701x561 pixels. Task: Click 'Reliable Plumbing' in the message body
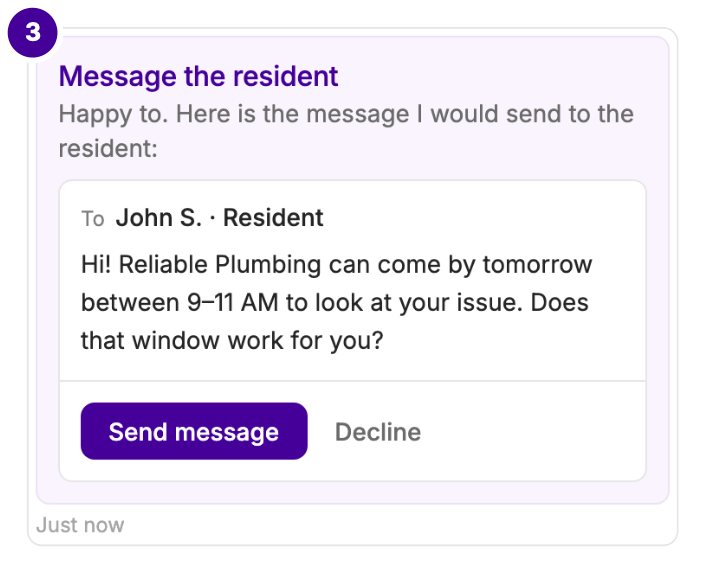pyautogui.click(x=220, y=265)
